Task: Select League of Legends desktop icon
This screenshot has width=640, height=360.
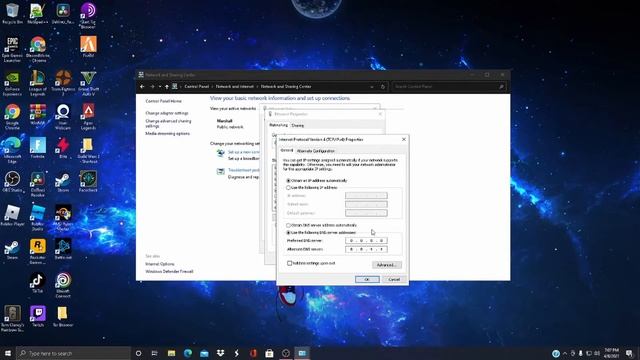Action: (38, 83)
